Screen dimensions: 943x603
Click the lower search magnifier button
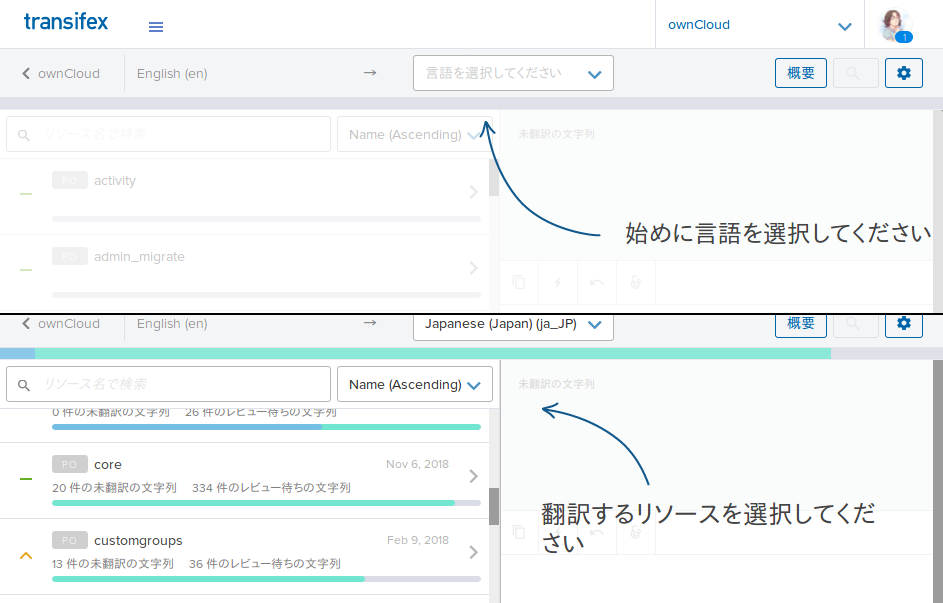click(x=855, y=325)
